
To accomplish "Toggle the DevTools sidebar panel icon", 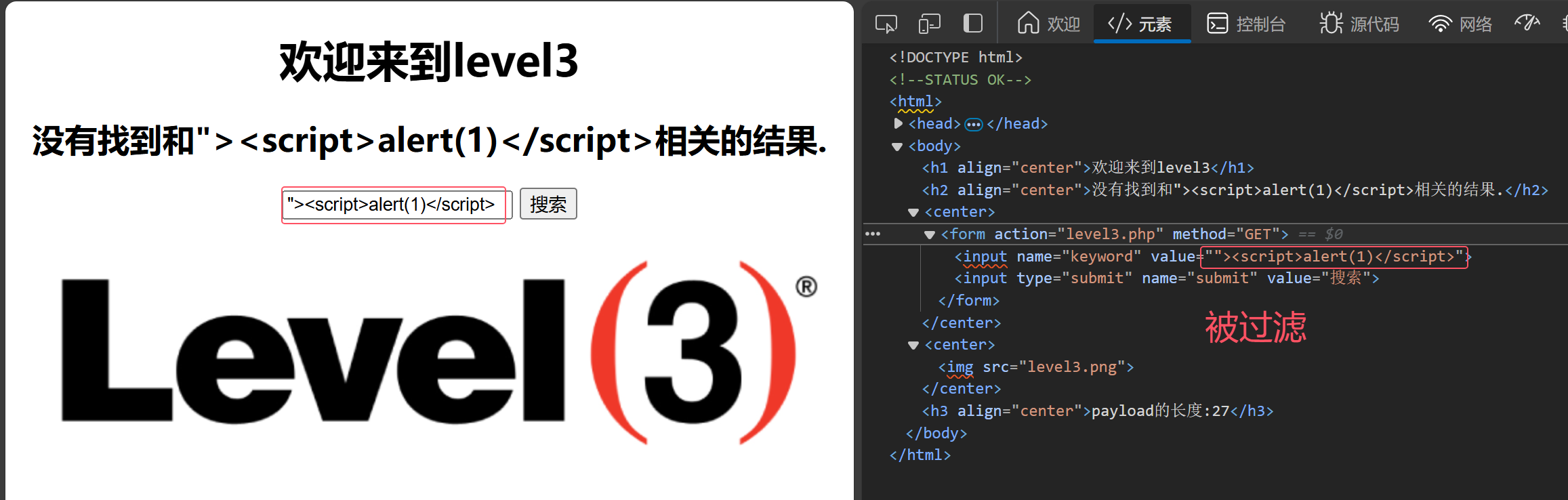I will pos(973,24).
